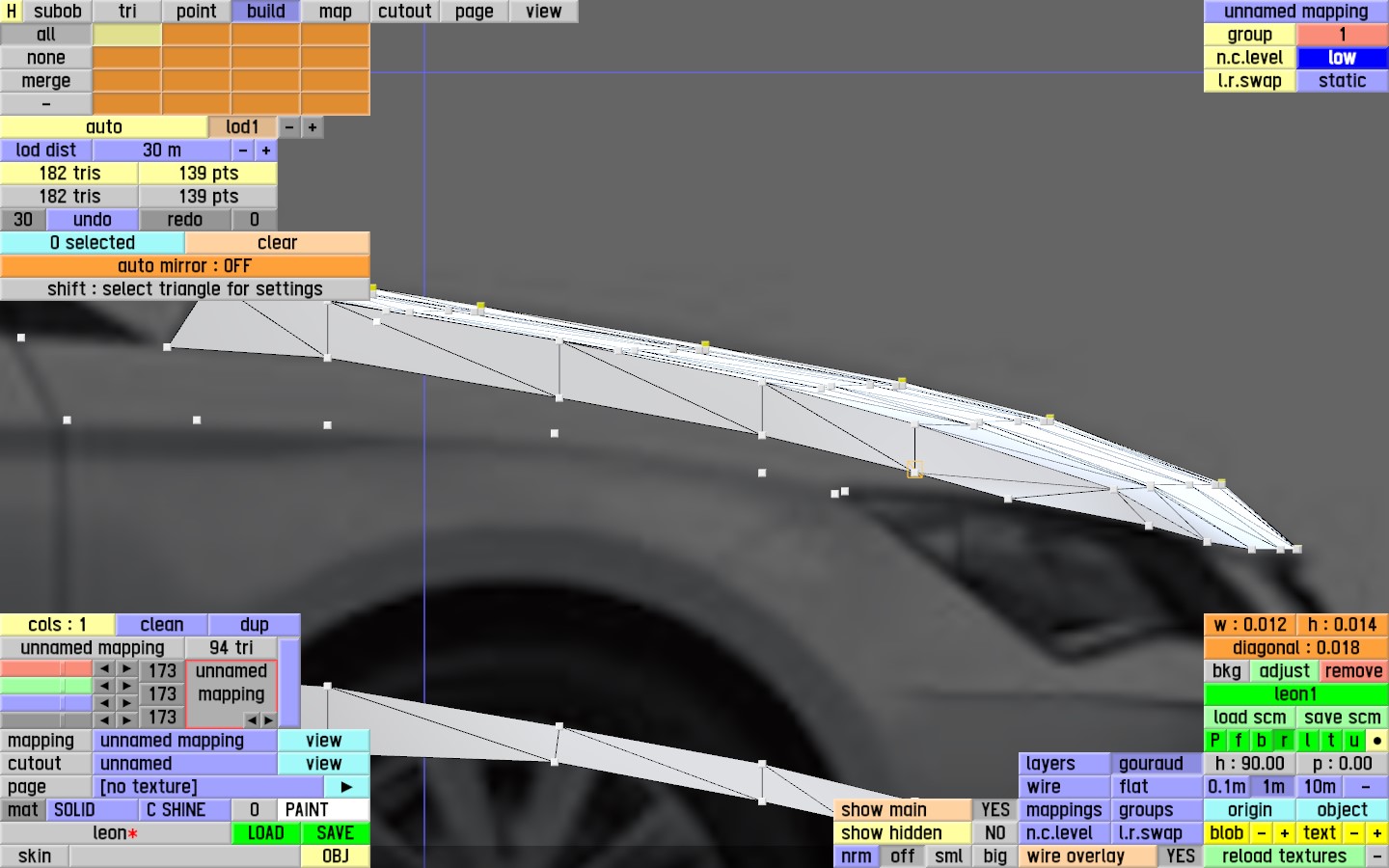Click the right arrow of the grey brightness row

pos(127,719)
